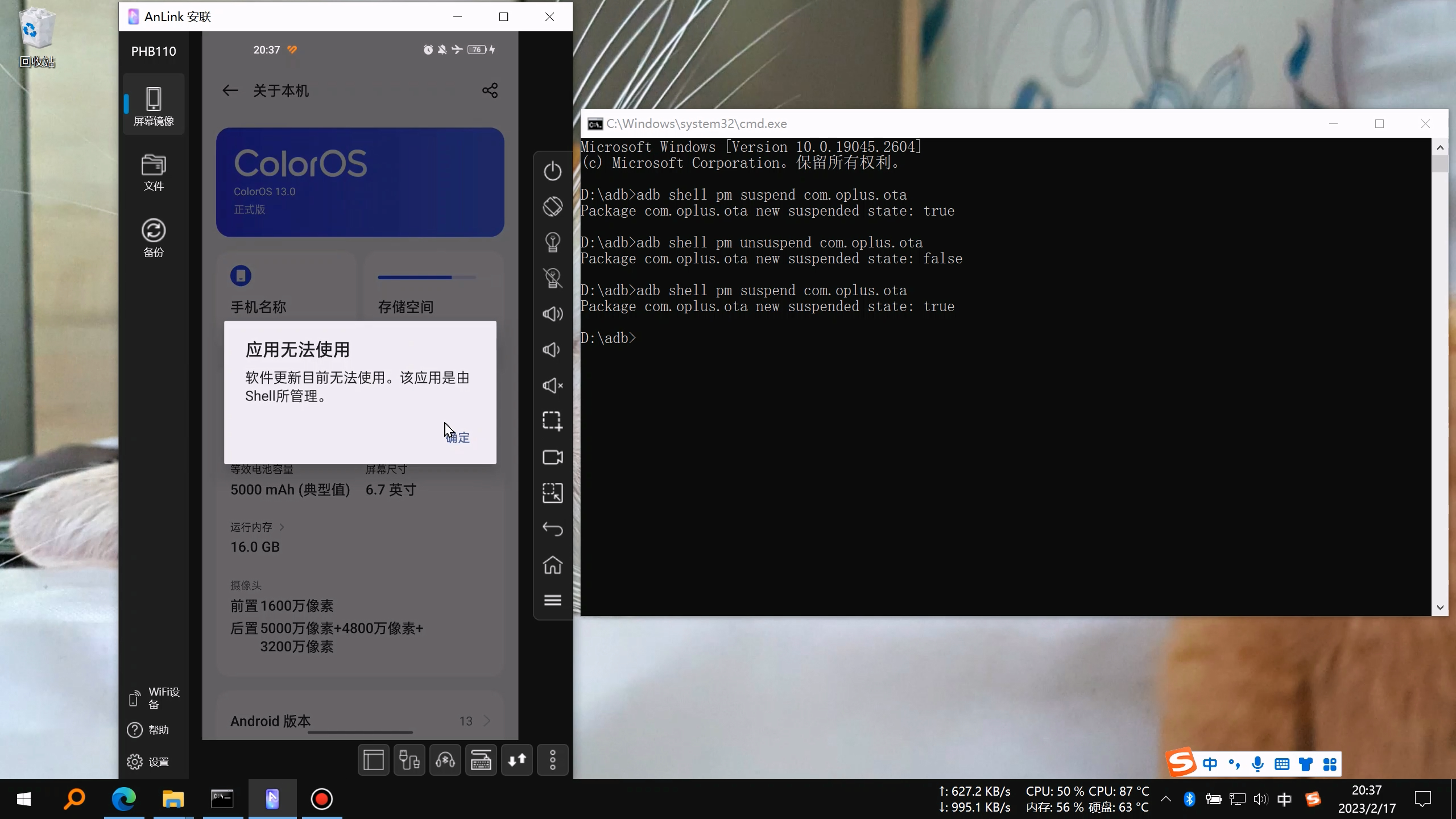Turn on the phone screen light bulb icon

[552, 242]
